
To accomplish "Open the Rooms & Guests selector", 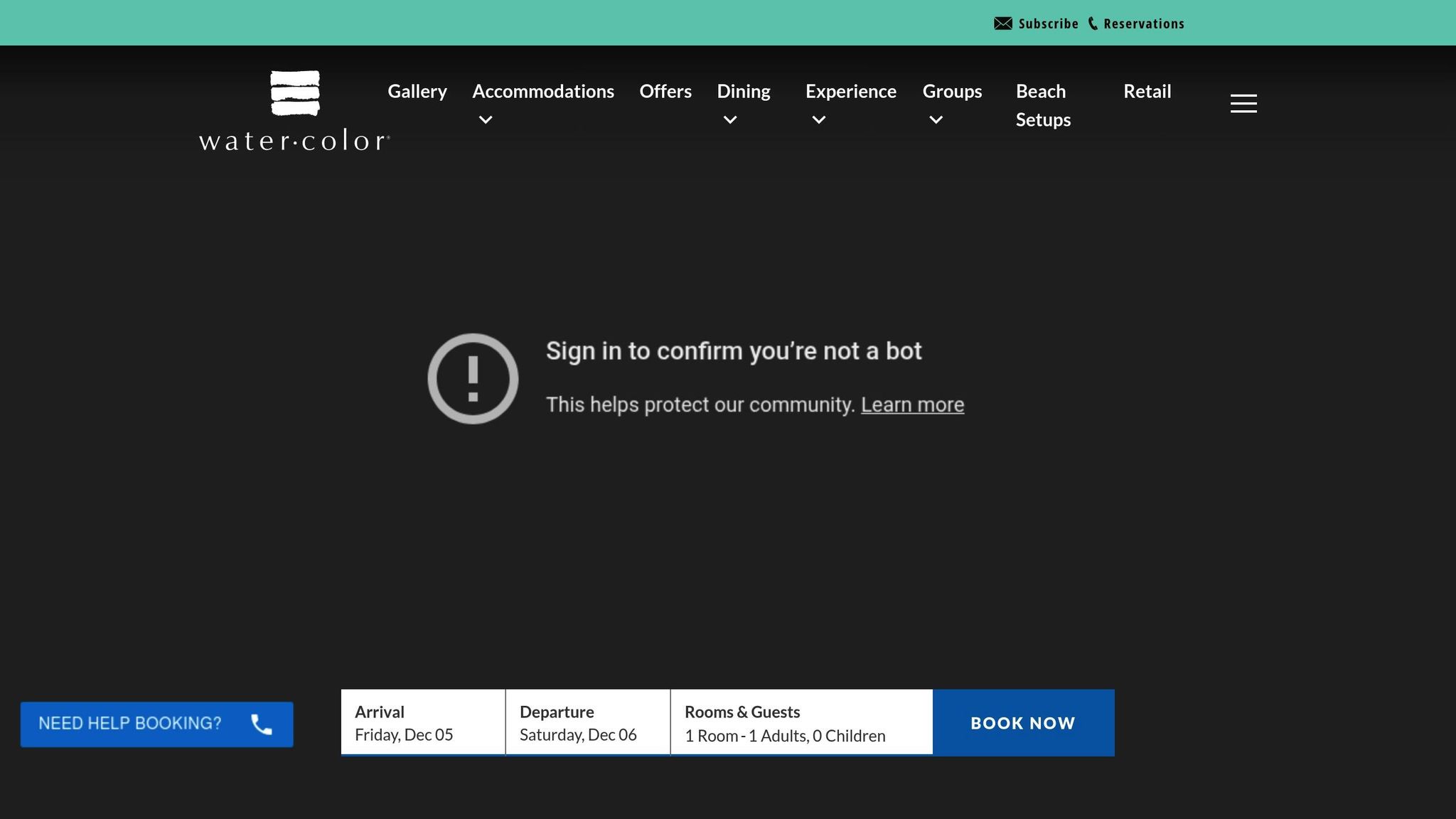I will point(801,722).
